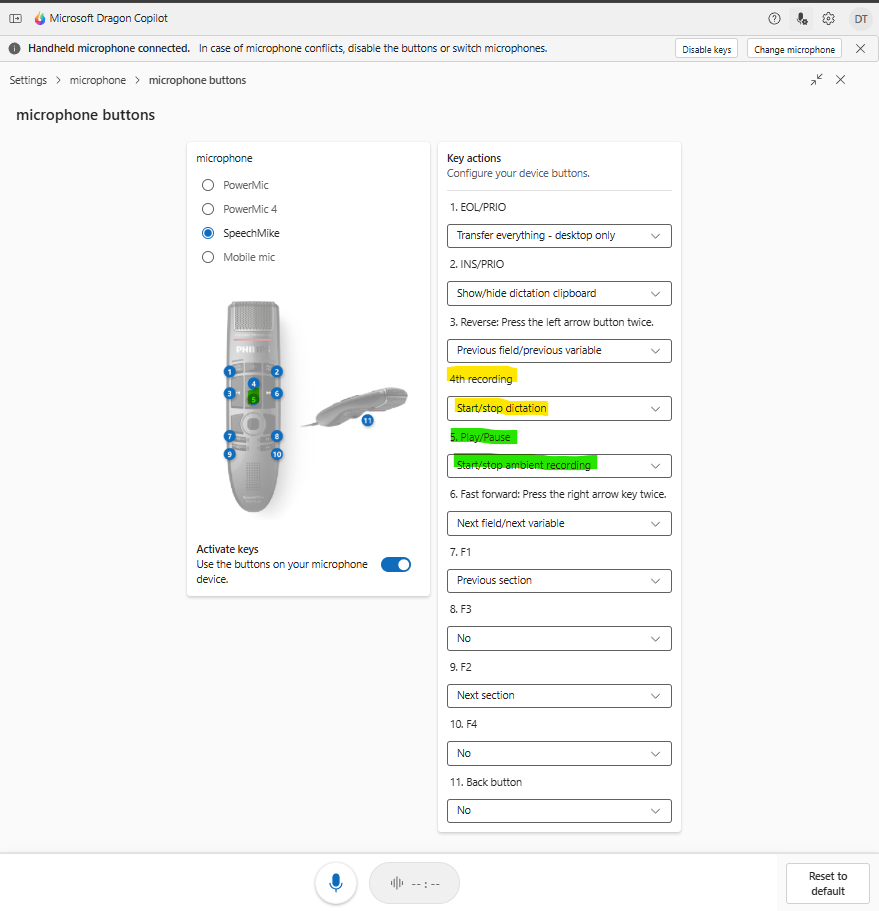Go to Settings breadcrumb
879x911 pixels.
28,80
